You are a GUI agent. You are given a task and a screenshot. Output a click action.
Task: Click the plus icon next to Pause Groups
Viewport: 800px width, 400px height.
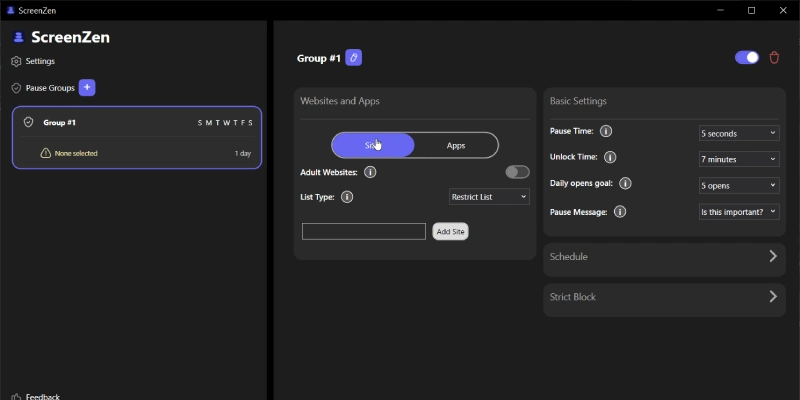tap(87, 88)
